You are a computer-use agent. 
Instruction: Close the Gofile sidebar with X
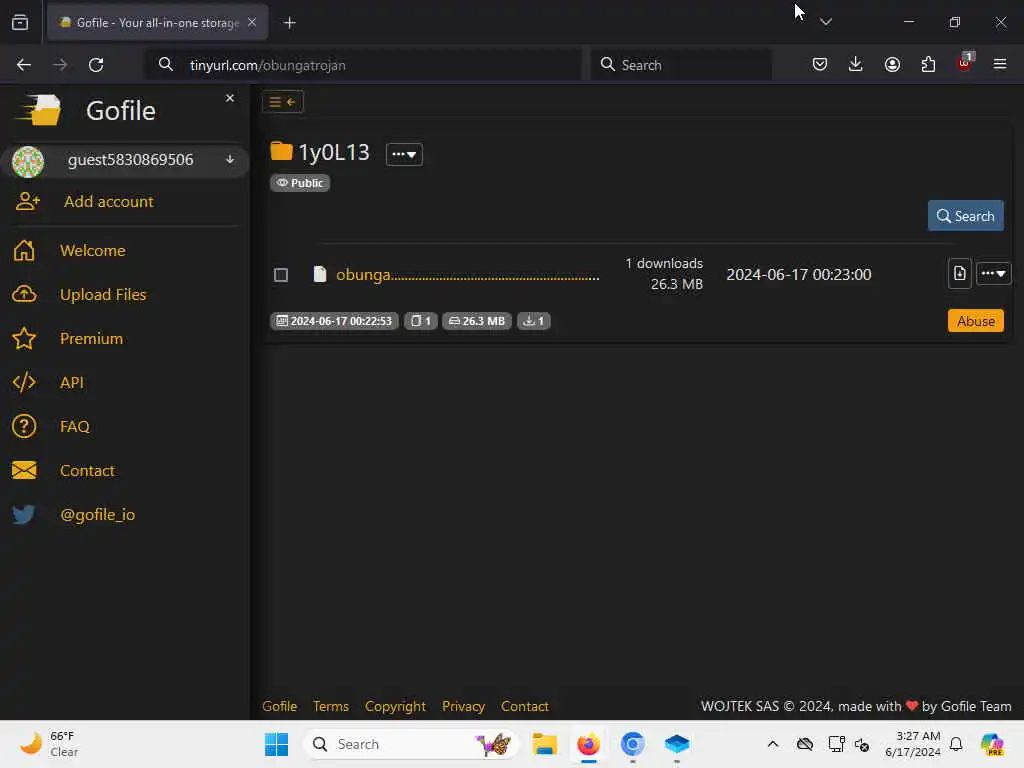tap(230, 98)
